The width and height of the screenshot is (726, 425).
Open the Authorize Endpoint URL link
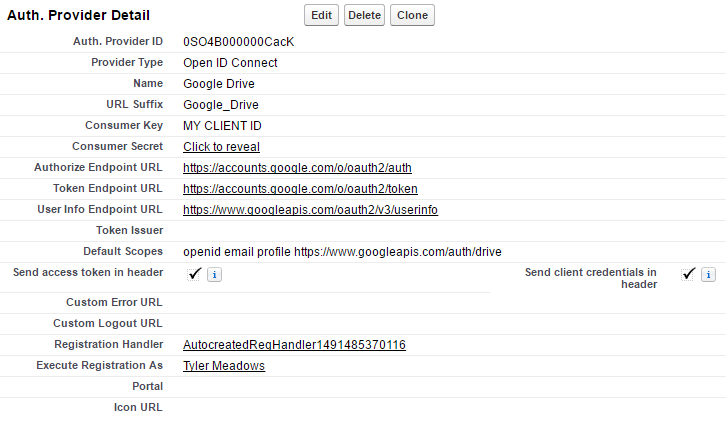tap(297, 168)
